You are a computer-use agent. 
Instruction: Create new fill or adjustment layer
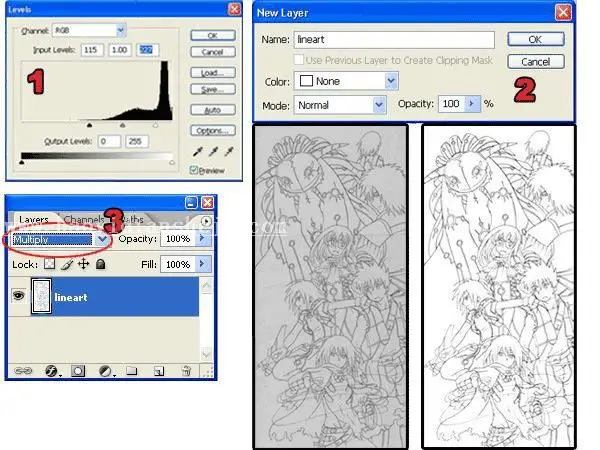pos(105,370)
